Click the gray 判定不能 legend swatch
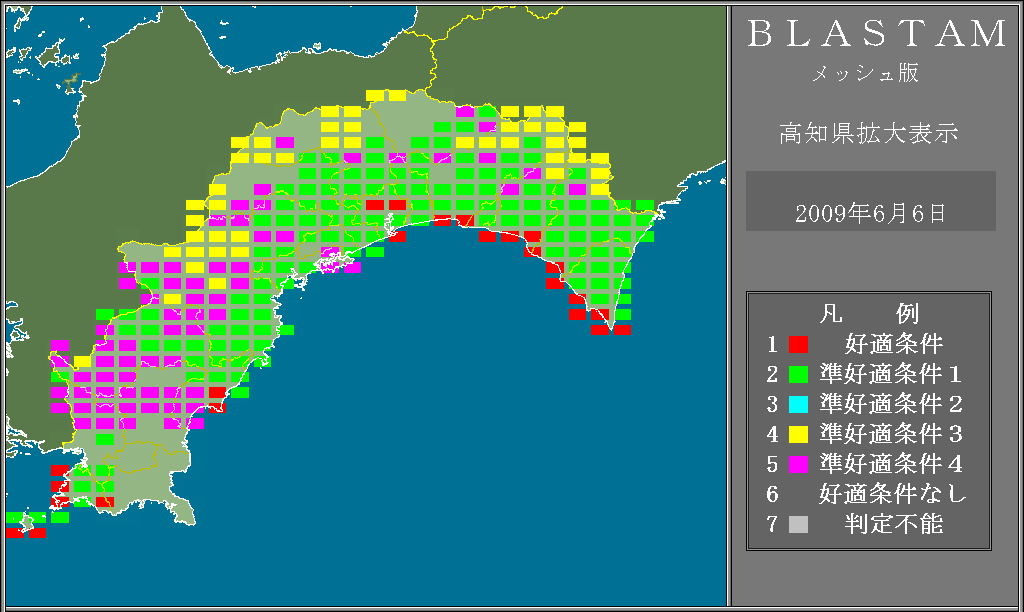Screen dimensions: 1024x612 798,524
